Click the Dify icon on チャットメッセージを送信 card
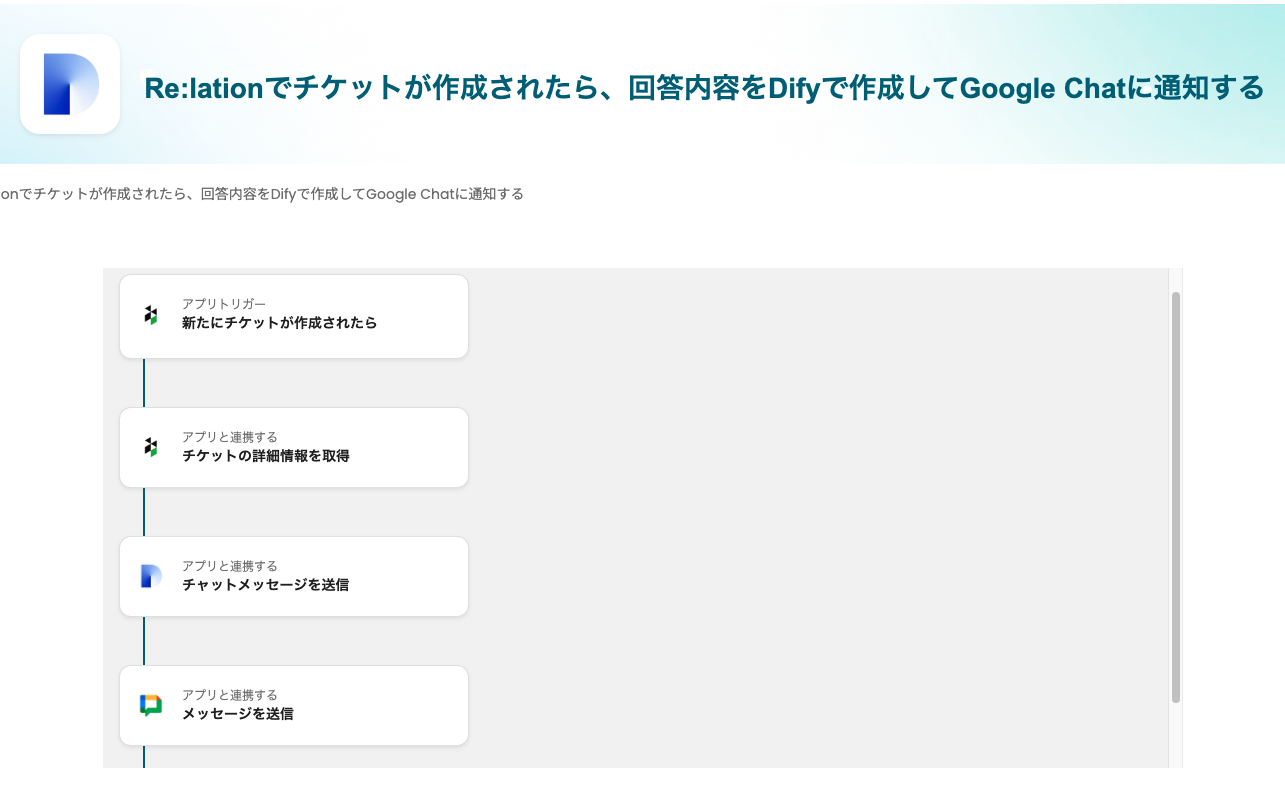The height and width of the screenshot is (791, 1285). pos(151,576)
